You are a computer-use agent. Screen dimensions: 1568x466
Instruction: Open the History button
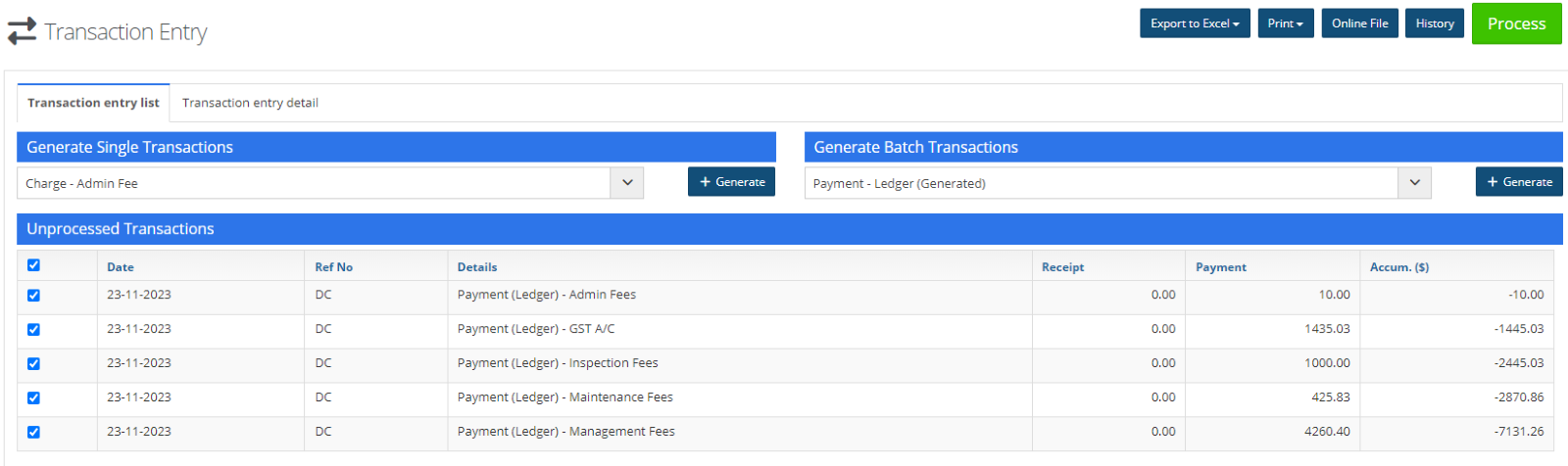pos(1435,23)
